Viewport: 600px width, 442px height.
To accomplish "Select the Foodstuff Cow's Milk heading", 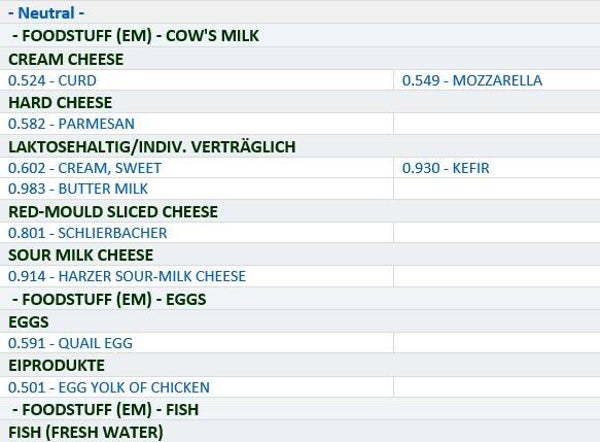I will (x=136, y=36).
